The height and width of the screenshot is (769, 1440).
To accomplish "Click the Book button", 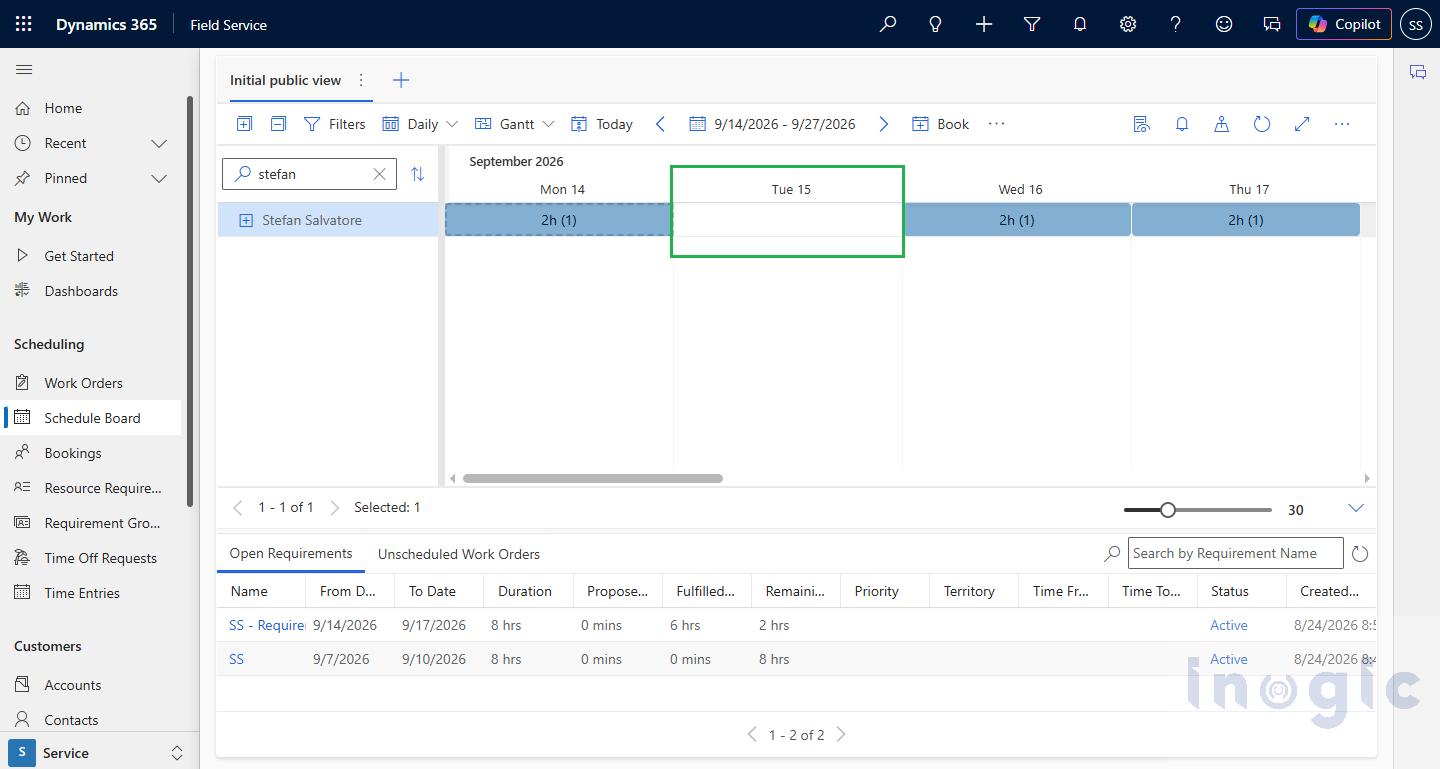I will pos(941,124).
